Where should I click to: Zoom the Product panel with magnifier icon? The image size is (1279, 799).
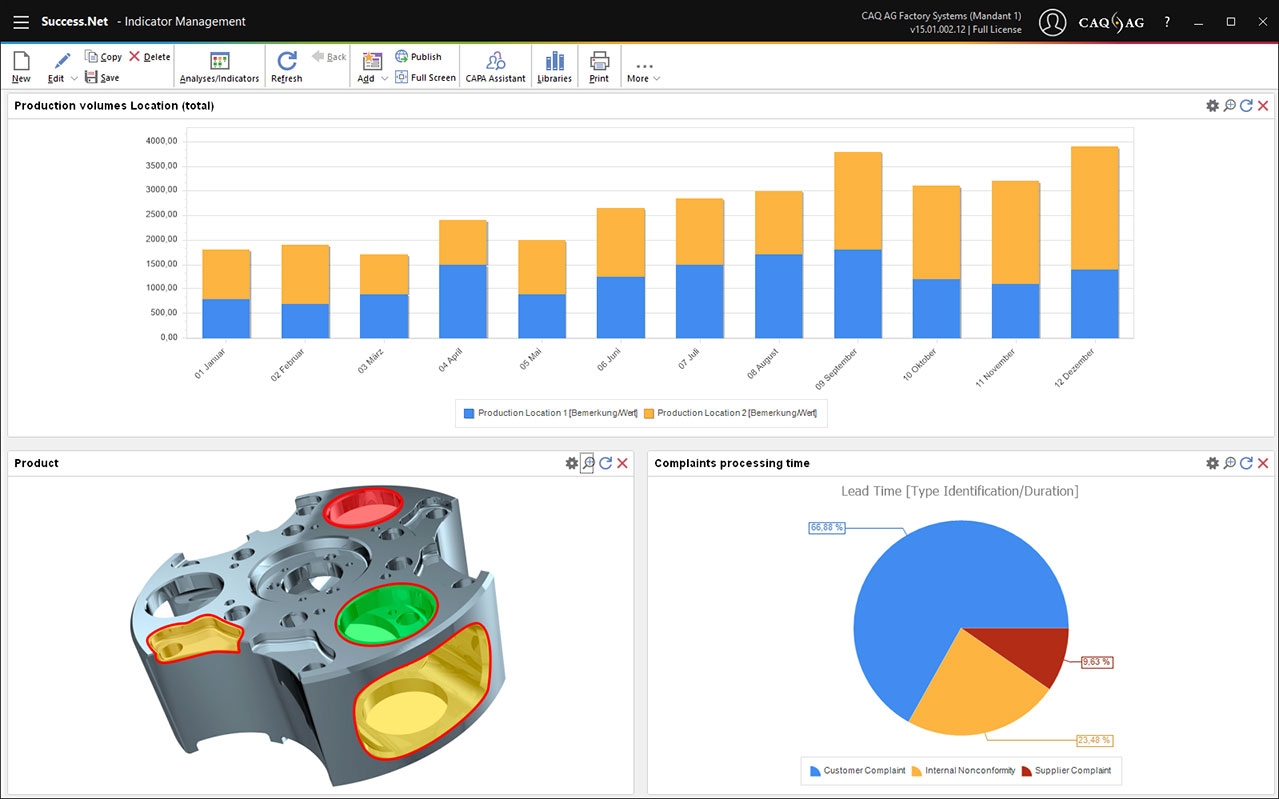pos(588,463)
